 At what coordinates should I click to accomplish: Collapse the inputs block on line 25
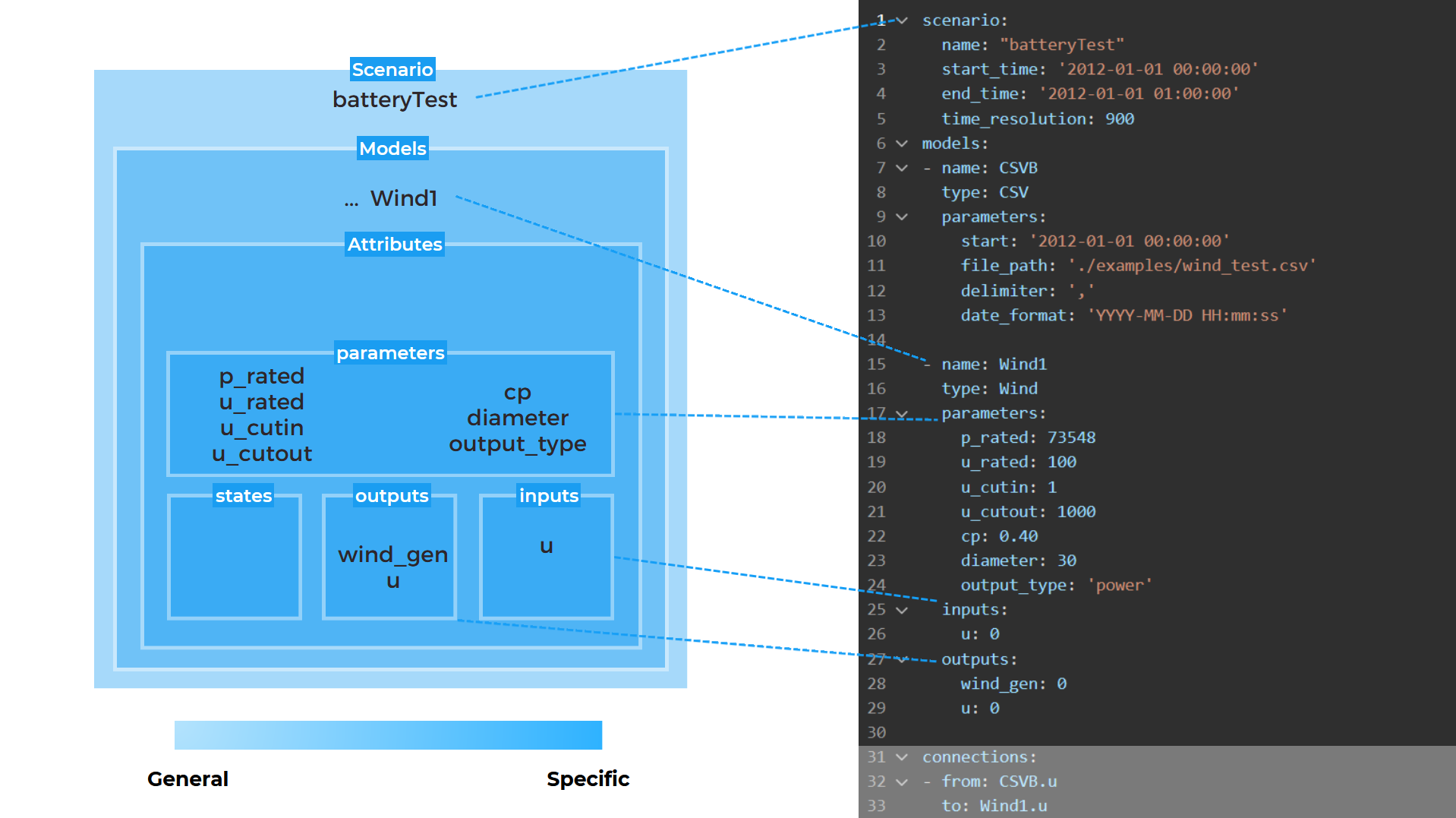point(902,610)
